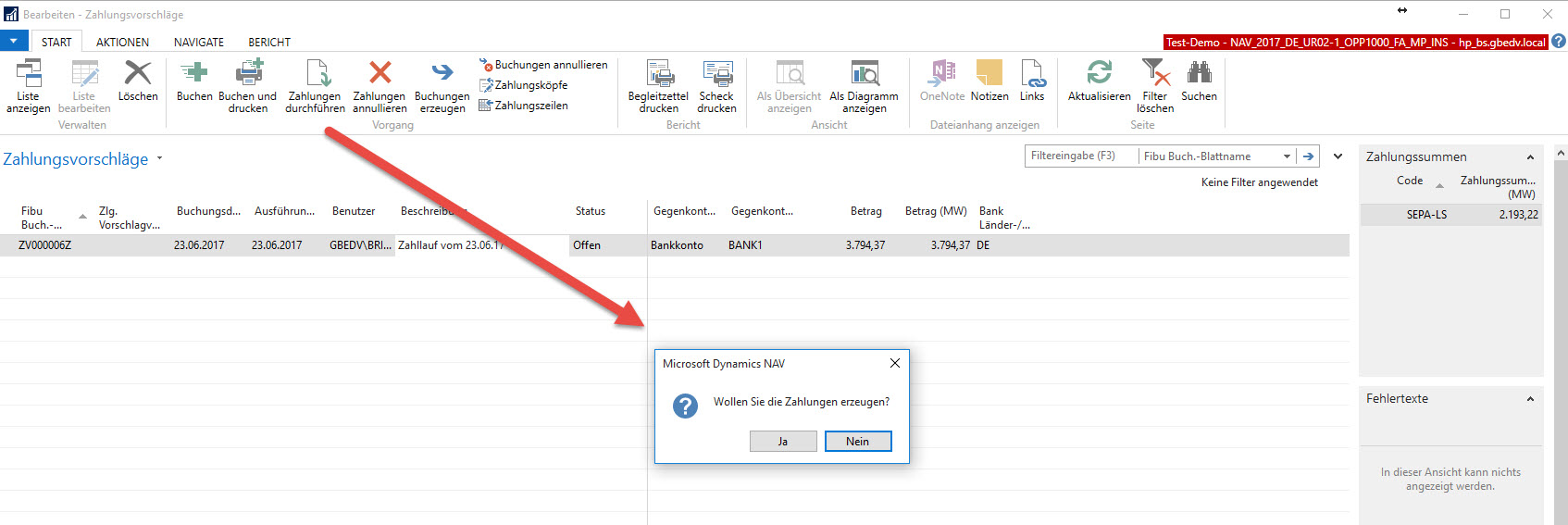Open the help question mark icon
Image resolution: width=1568 pixels, height=525 pixels.
(1559, 42)
